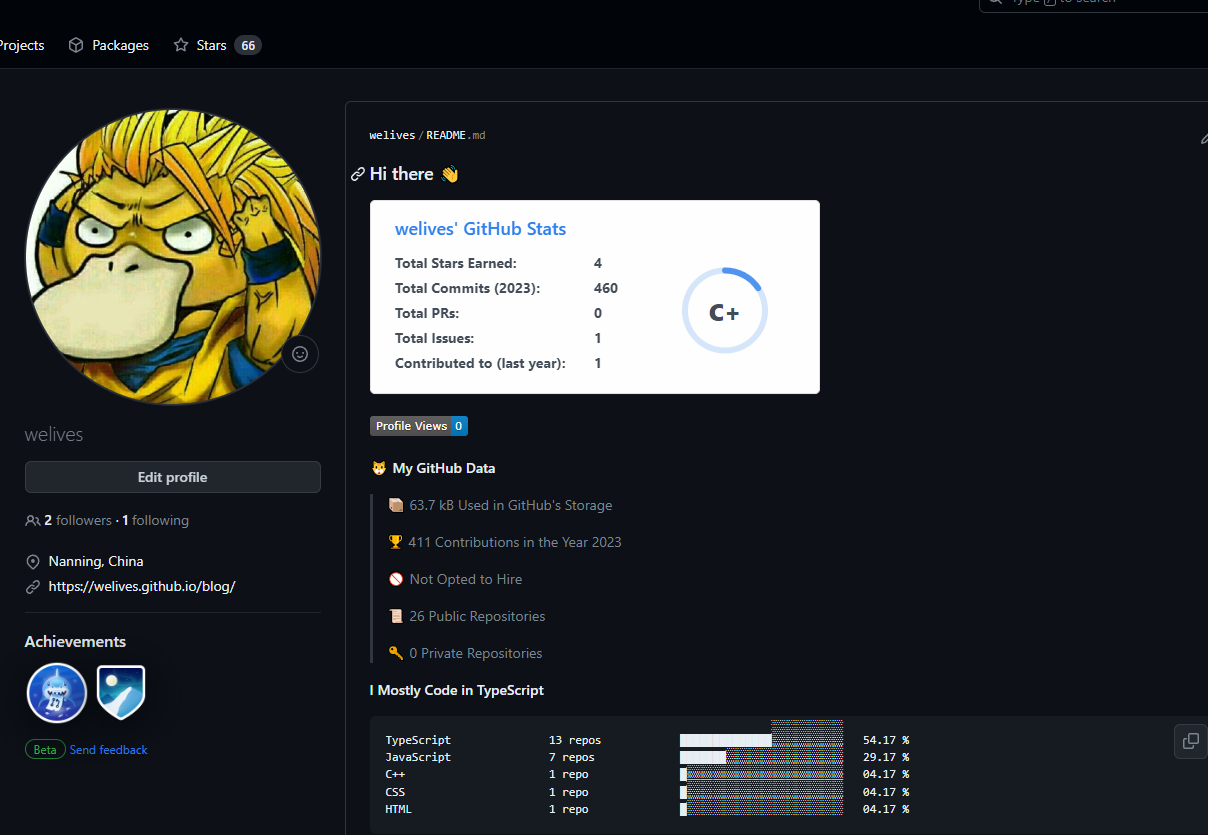Image resolution: width=1208 pixels, height=835 pixels.
Task: Click the trophy icon beside contributions
Action: pos(396,542)
